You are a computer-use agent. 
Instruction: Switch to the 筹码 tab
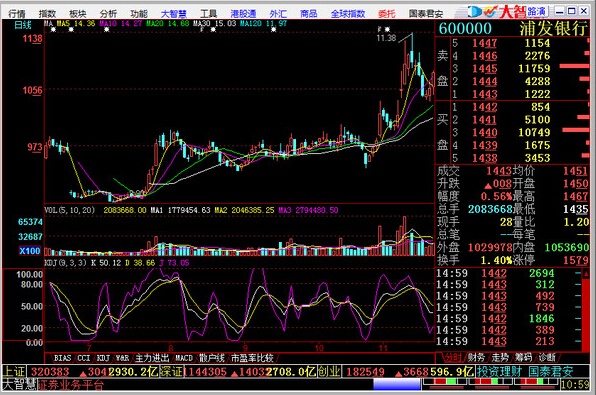point(524,357)
